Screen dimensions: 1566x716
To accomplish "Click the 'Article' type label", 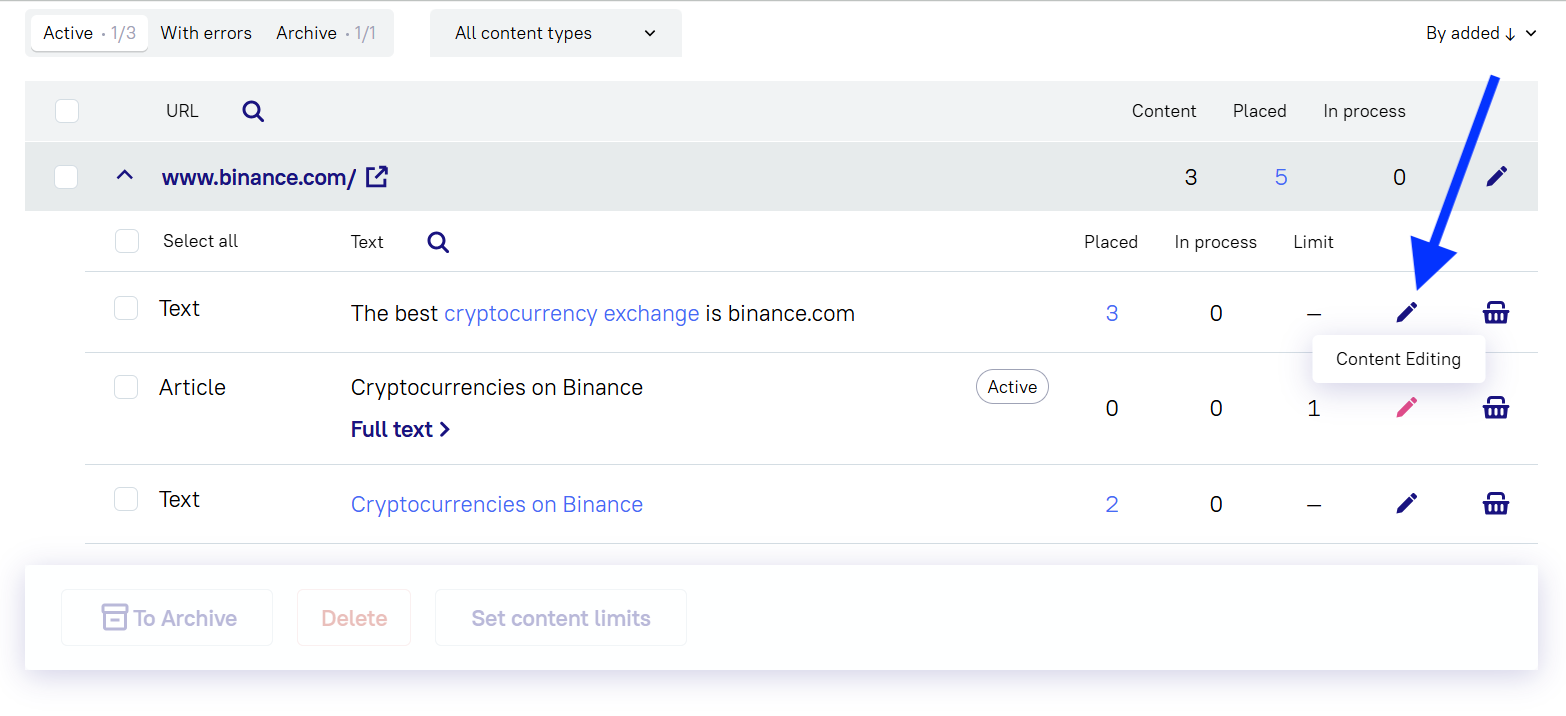I will 192,387.
